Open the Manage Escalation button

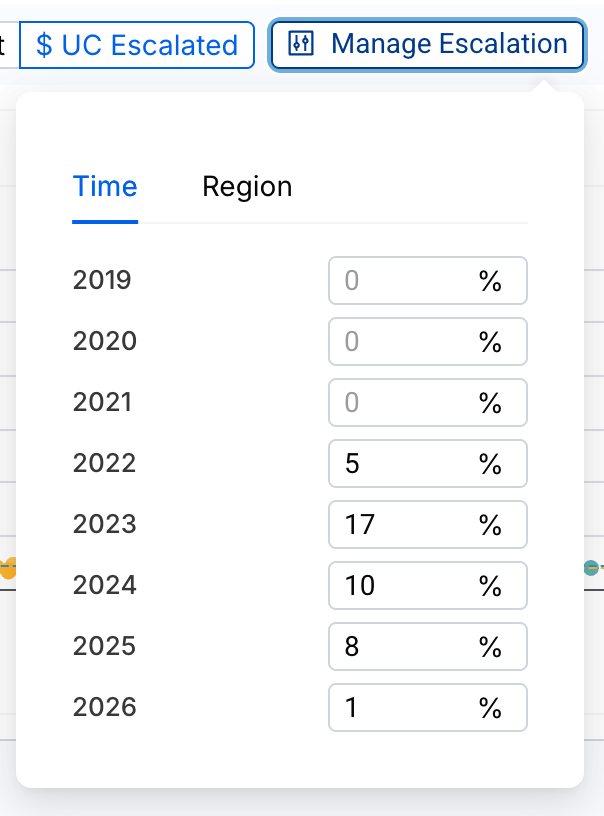pyautogui.click(x=427, y=44)
